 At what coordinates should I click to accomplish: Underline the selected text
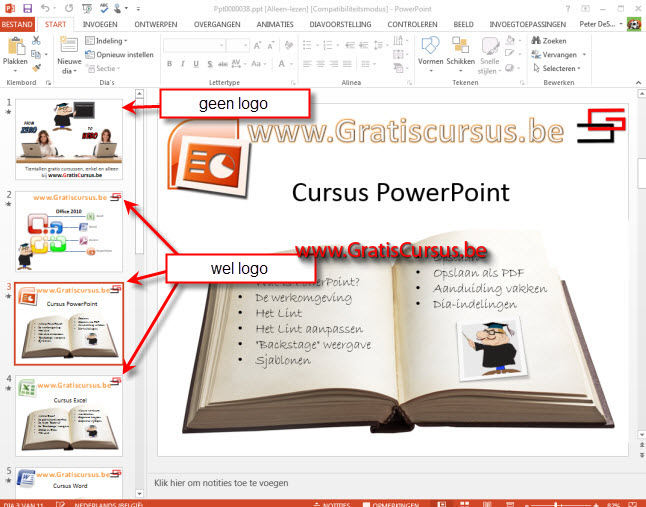click(196, 64)
